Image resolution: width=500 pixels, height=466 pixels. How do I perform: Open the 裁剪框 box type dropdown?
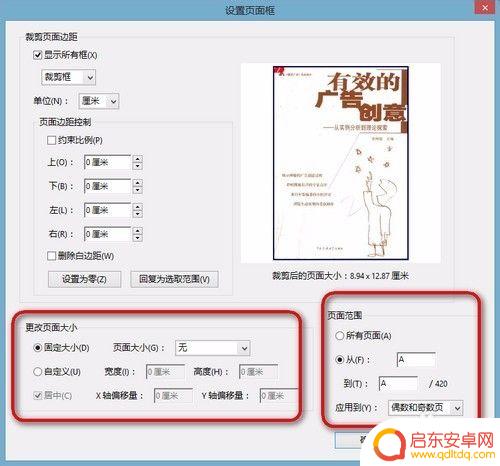pos(68,77)
